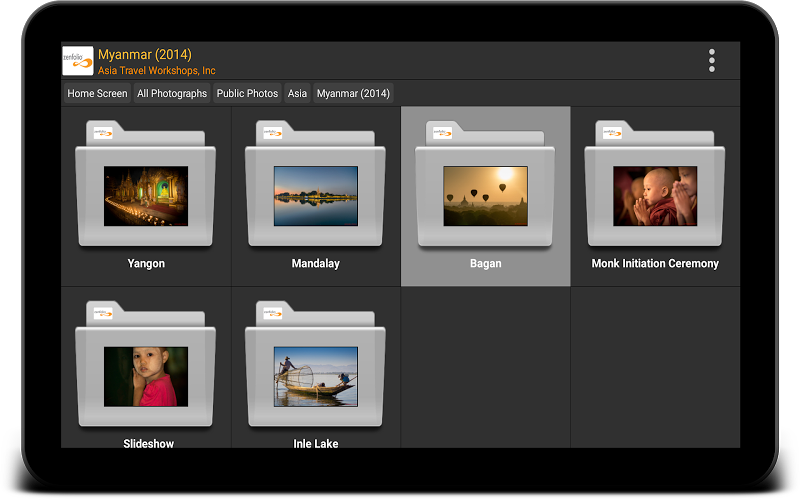Open the Bagan folder icon
The height and width of the screenshot is (500, 800).
click(485, 184)
